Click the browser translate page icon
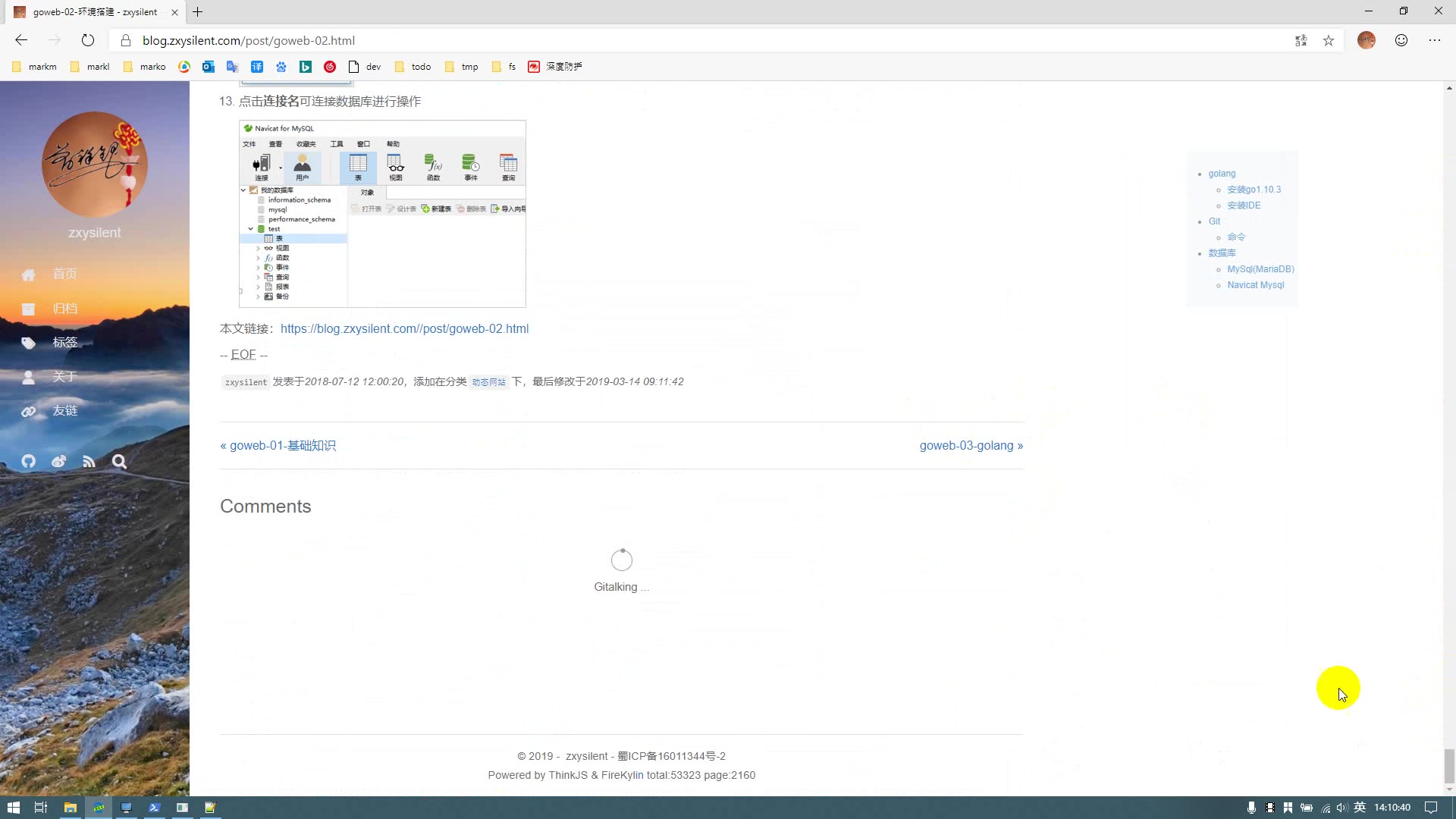The image size is (1456, 819). click(1301, 41)
